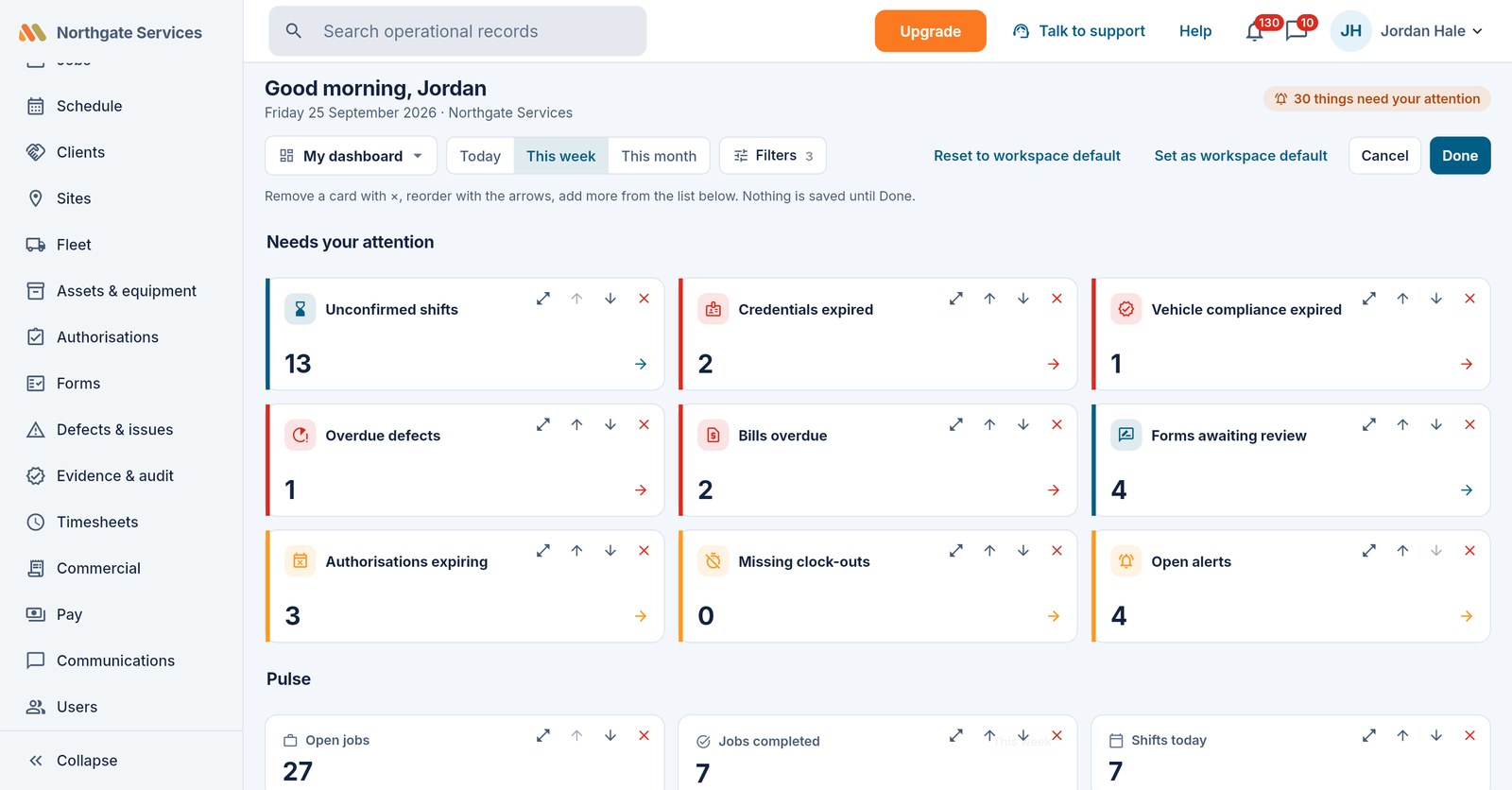Select the This week range
The image size is (1512, 790).
561,156
